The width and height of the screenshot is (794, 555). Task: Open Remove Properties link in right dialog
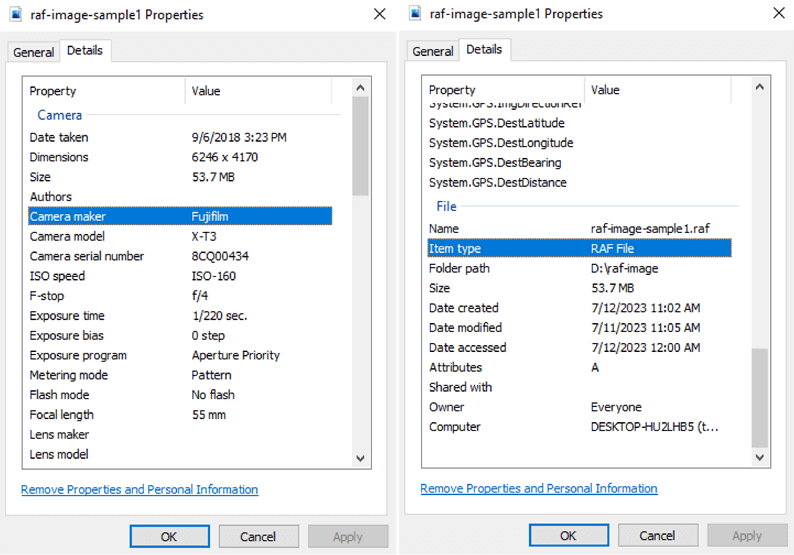[x=538, y=489]
